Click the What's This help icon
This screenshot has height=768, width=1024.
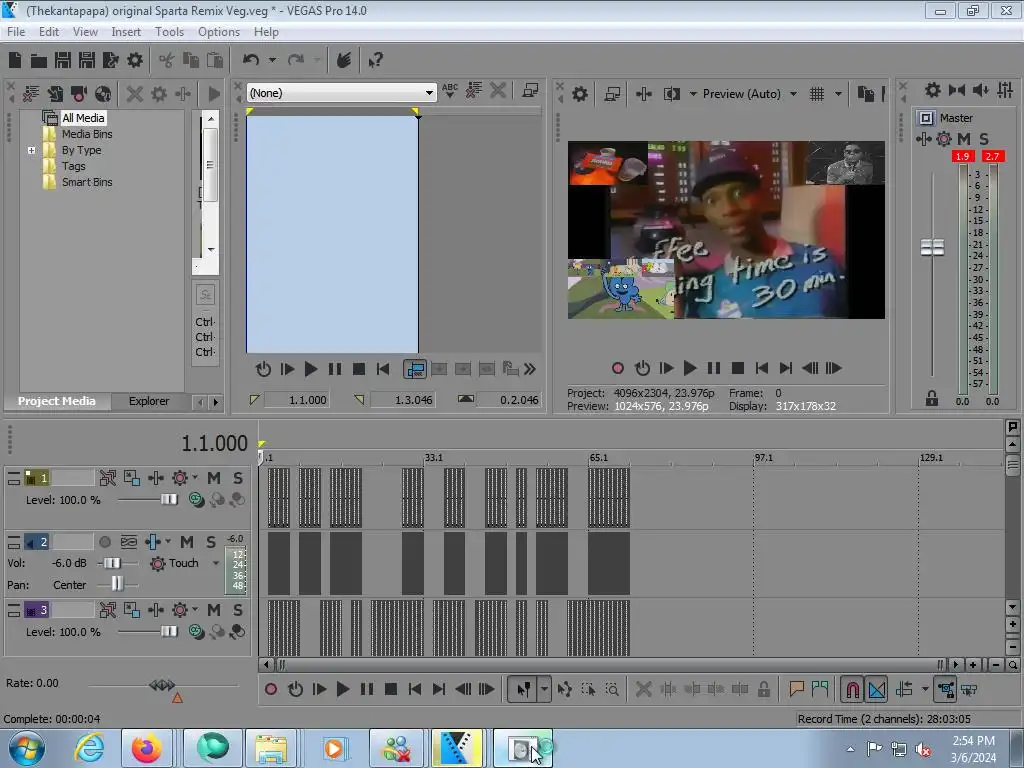pos(376,61)
